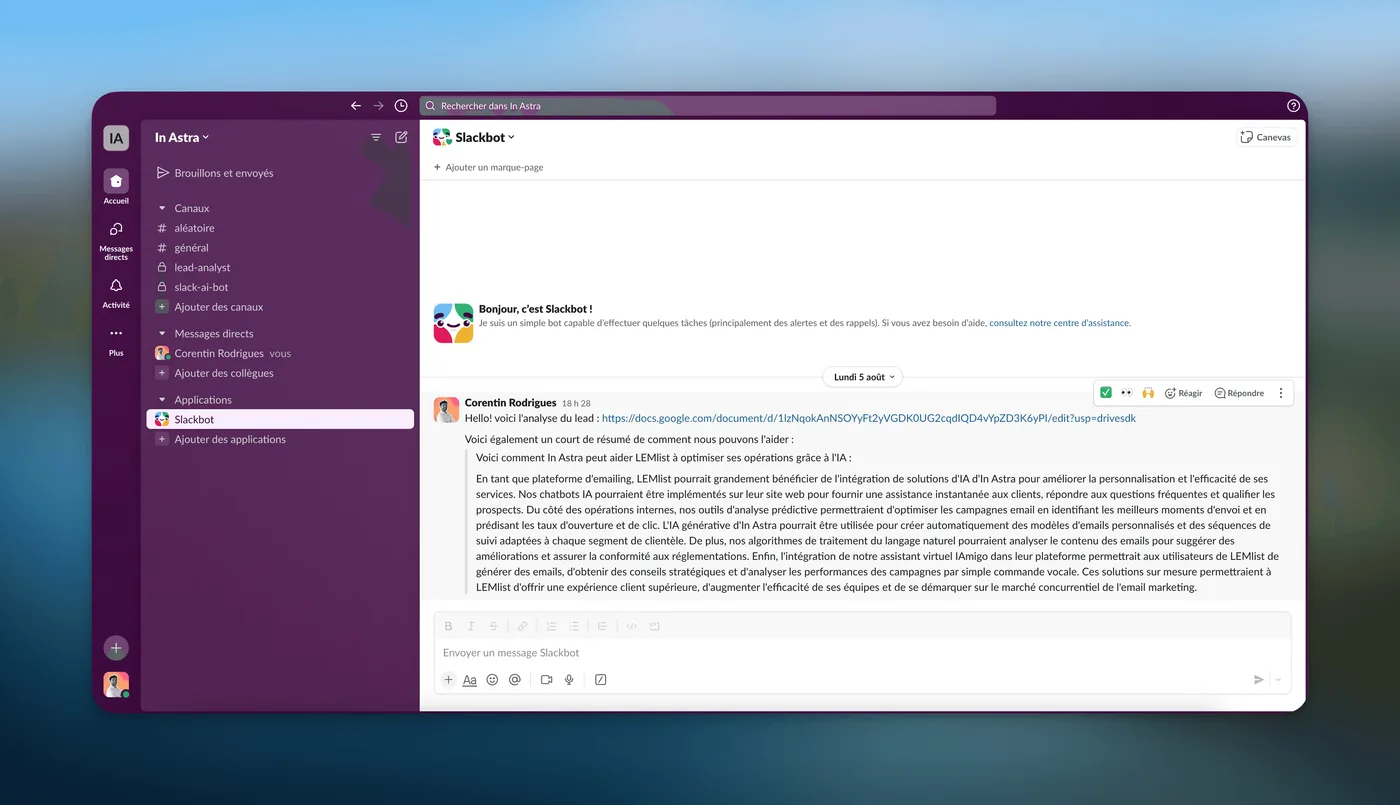Collapse the Applications section
The image size is (1400, 805).
[162, 400]
